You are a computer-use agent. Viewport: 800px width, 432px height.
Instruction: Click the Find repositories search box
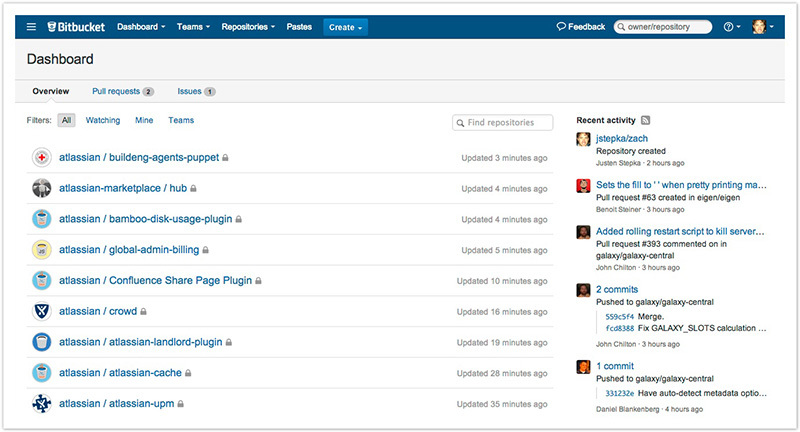click(503, 122)
